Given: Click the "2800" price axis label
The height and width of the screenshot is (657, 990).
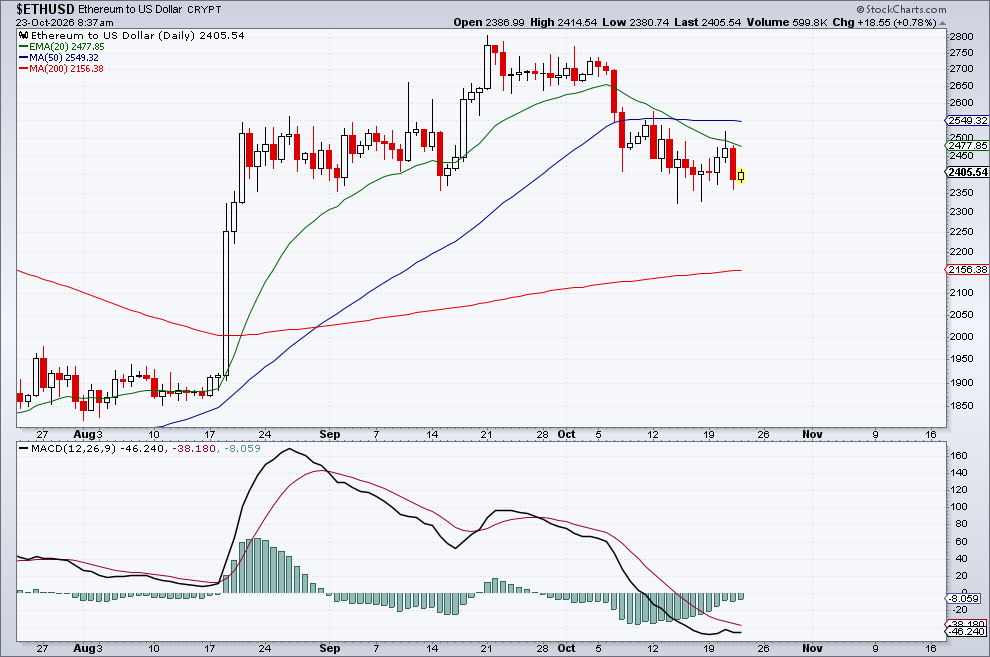Looking at the screenshot, I should [x=961, y=36].
